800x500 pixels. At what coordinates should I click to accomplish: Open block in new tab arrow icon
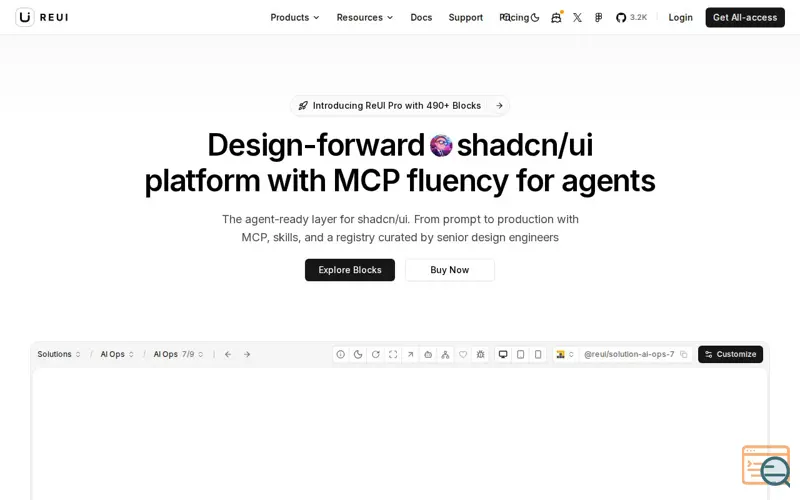click(x=410, y=354)
